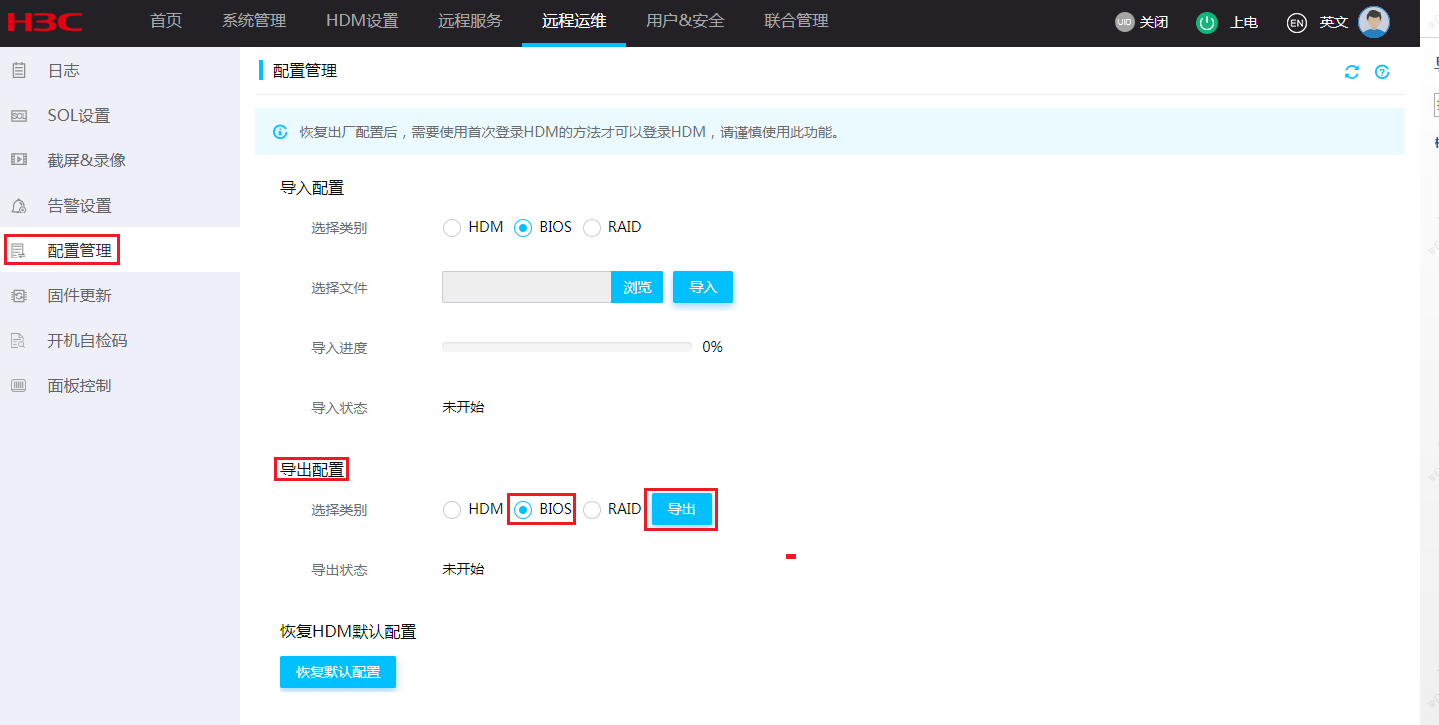Click the 选择文件 file path field
The image size is (1439, 725).
(x=527, y=287)
